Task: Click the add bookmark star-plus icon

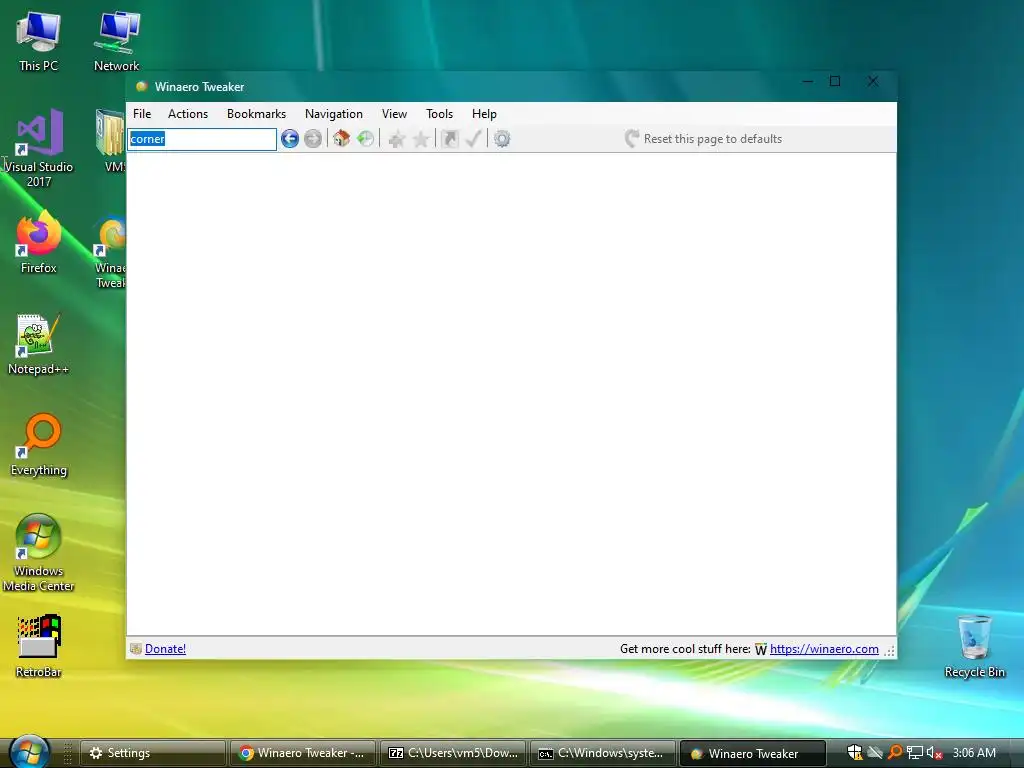Action: 396,138
